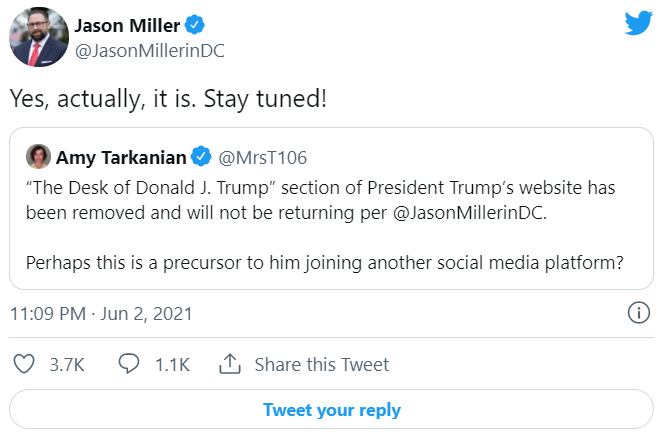Click the 3.7K likes count
Viewport: 666px width, 441px height.
pos(67,364)
